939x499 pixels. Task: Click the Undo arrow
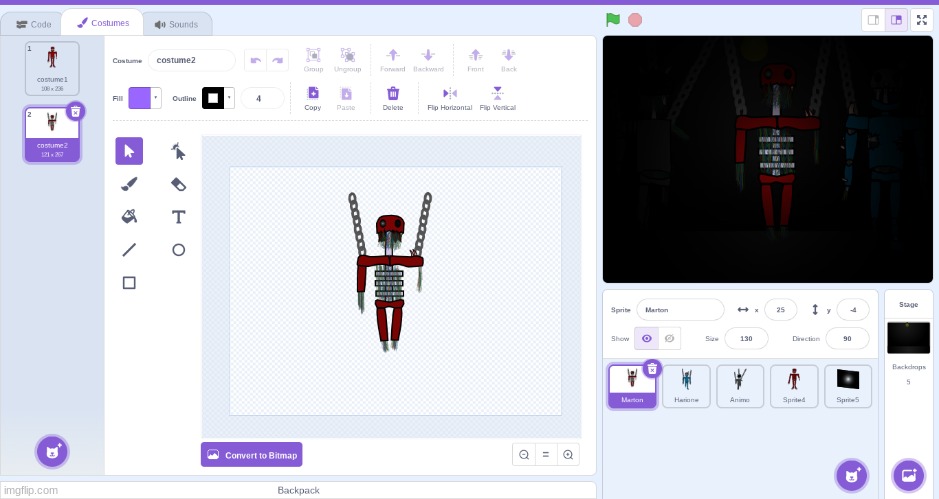pyautogui.click(x=256, y=61)
